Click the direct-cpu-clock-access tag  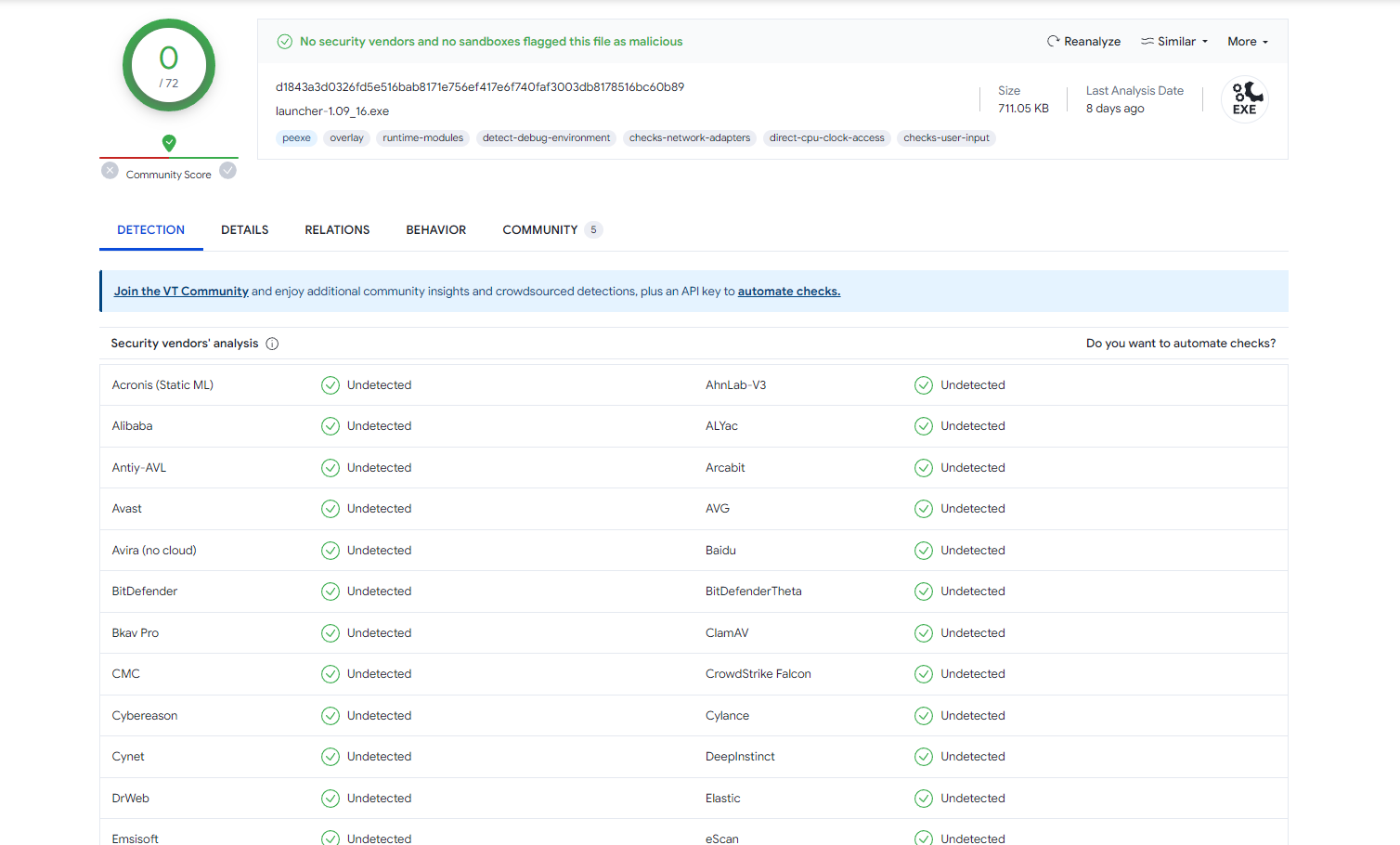827,138
